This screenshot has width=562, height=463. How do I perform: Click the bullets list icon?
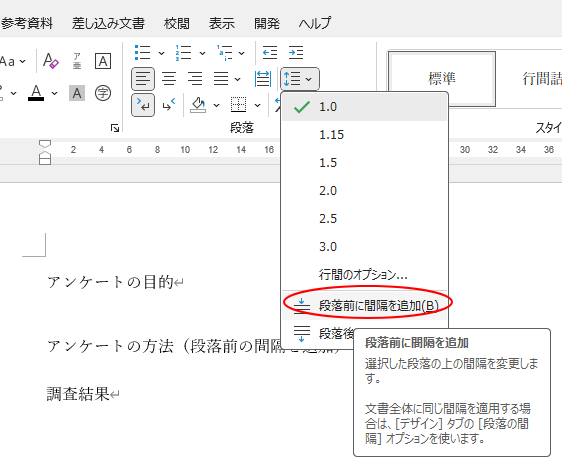click(142, 53)
